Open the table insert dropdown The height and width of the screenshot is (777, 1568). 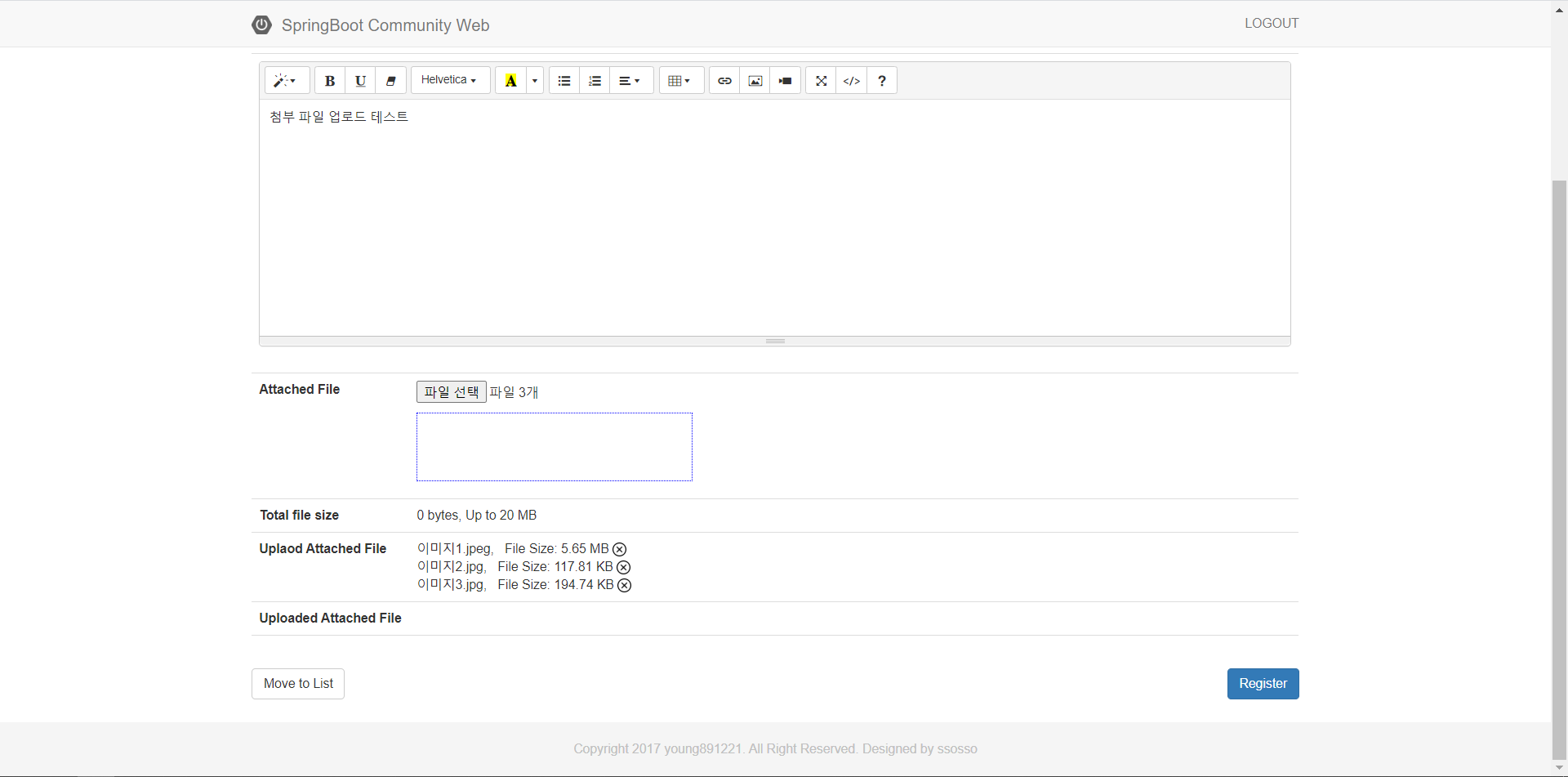[679, 81]
